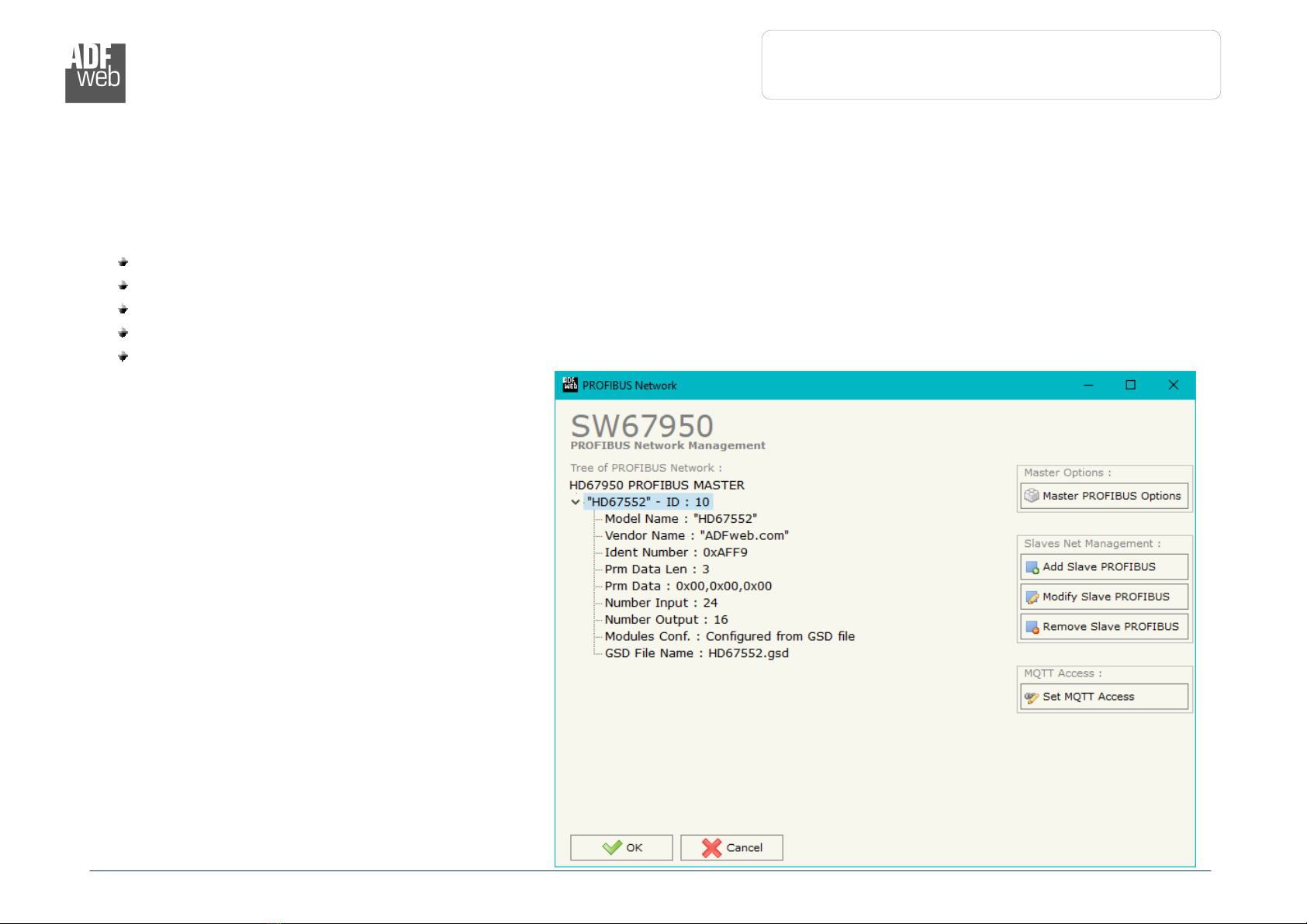Select "HD67552" - ID : 10 tree item
This screenshot has height=924, width=1307.
coord(648,502)
